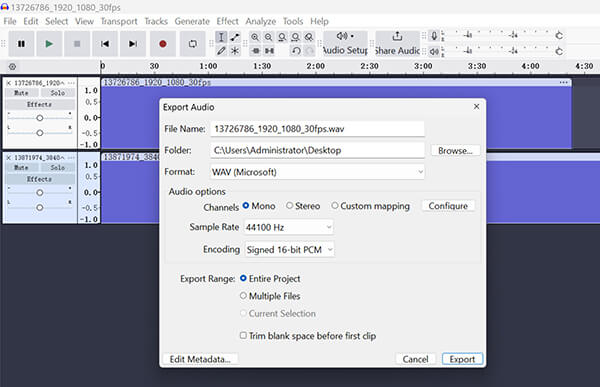Zoom out with the magnifier minus icon
The image size is (600, 387).
269,37
